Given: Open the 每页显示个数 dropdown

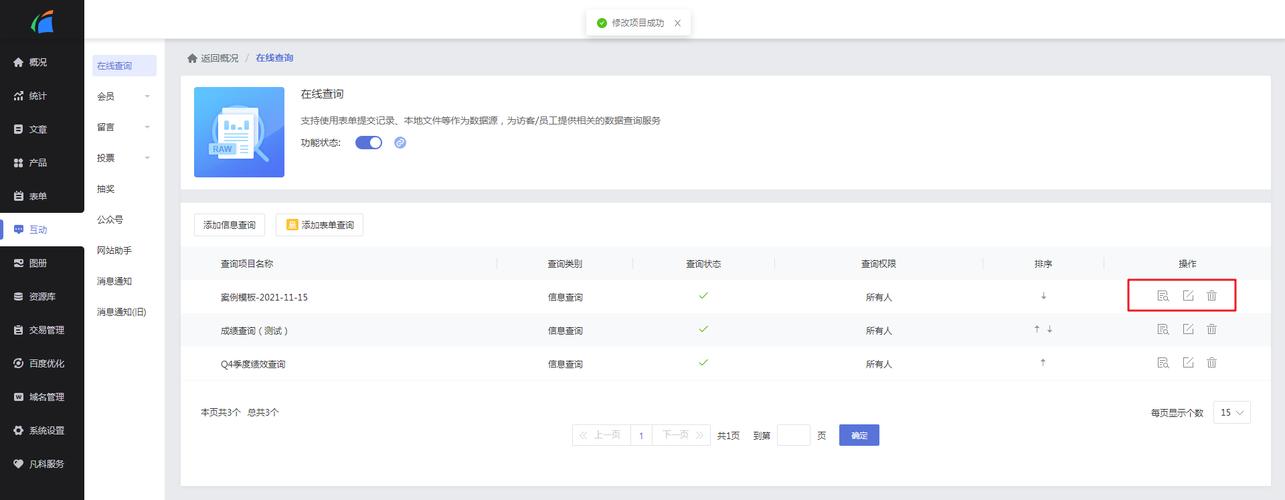Looking at the screenshot, I should tap(1231, 413).
